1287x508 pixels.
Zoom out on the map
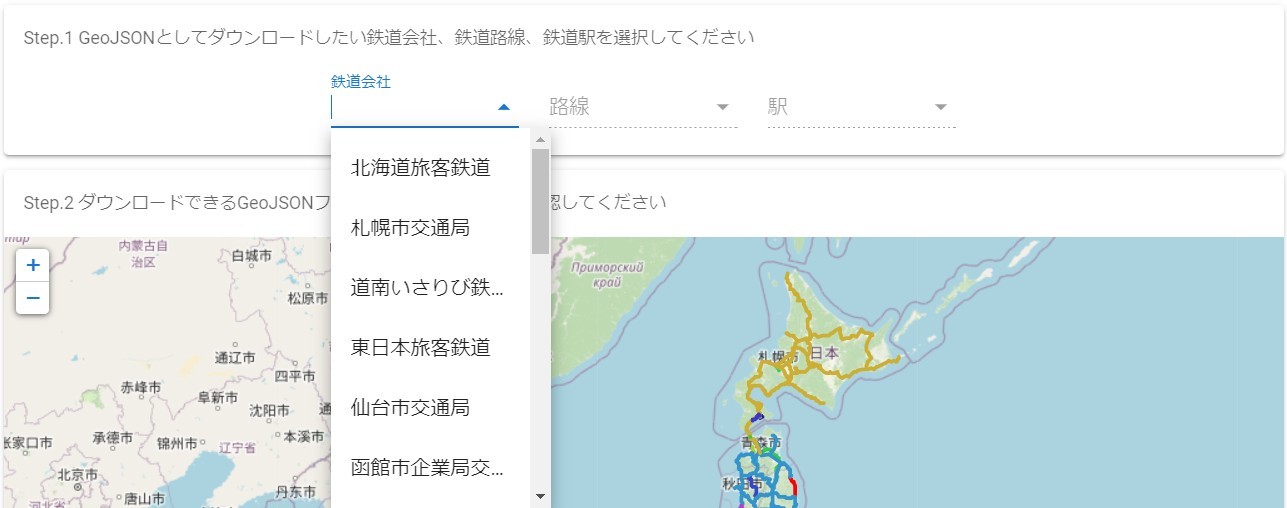32,297
